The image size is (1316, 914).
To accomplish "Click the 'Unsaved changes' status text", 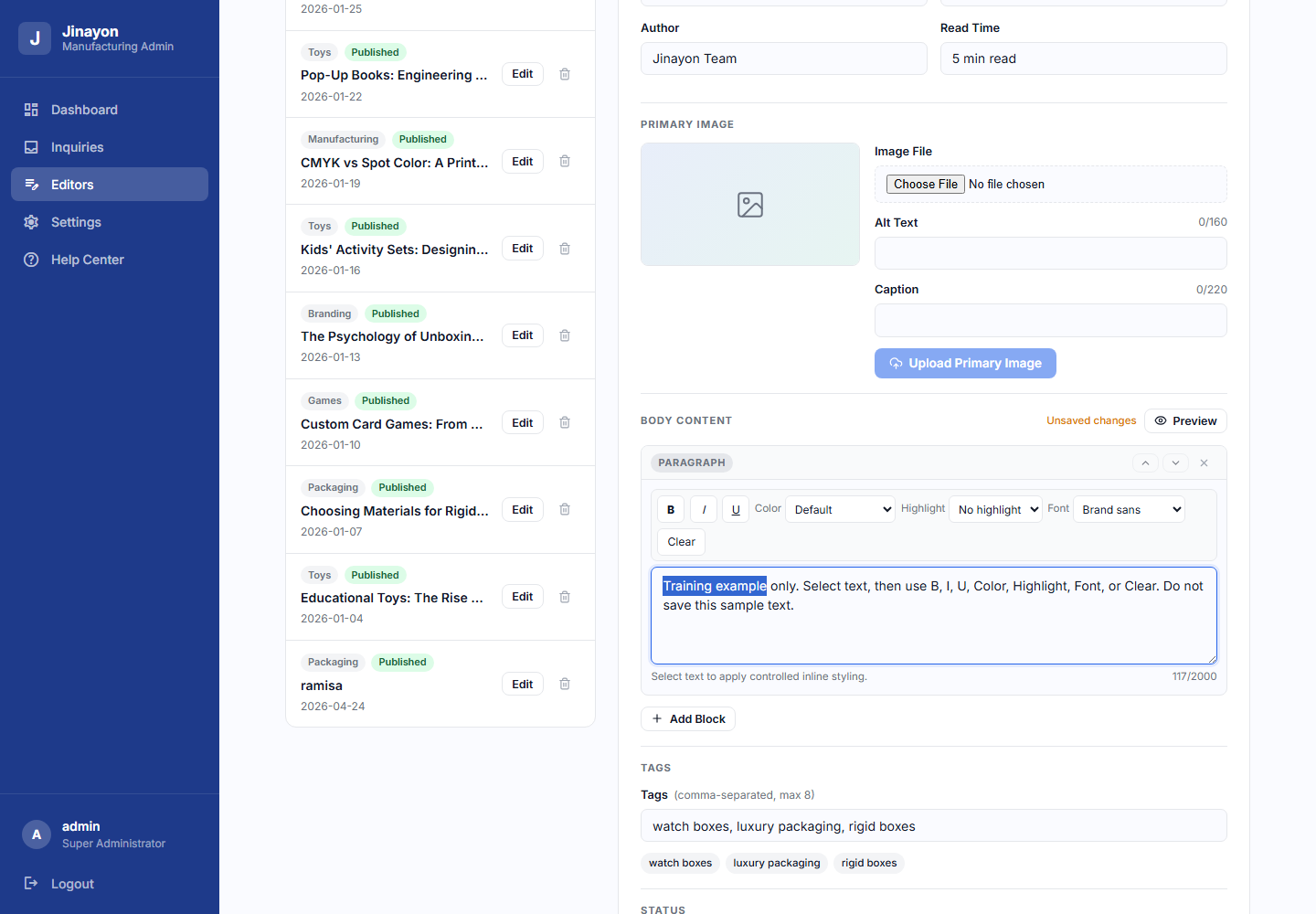I will pos(1091,421).
